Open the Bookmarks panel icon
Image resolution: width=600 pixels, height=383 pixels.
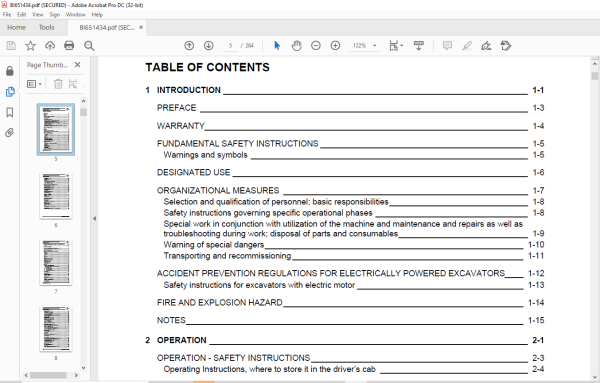pyautogui.click(x=10, y=112)
